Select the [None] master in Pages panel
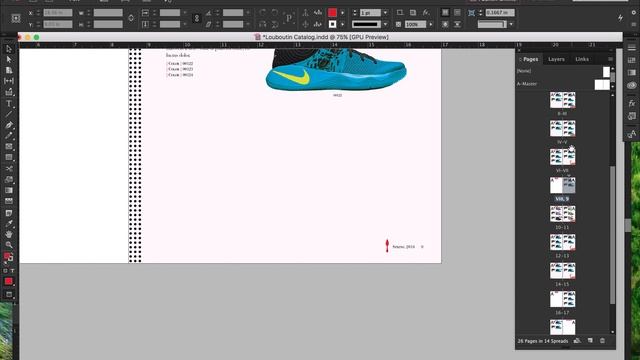Screen dimensions: 640x360 [x=563, y=71]
